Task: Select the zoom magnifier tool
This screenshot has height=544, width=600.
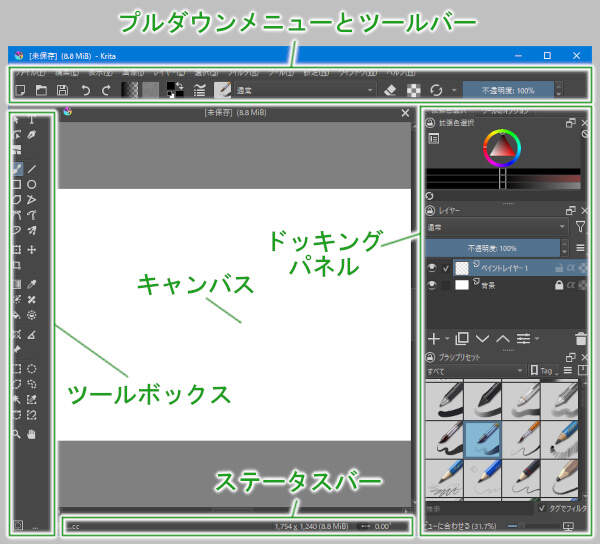Action: [x=17, y=434]
